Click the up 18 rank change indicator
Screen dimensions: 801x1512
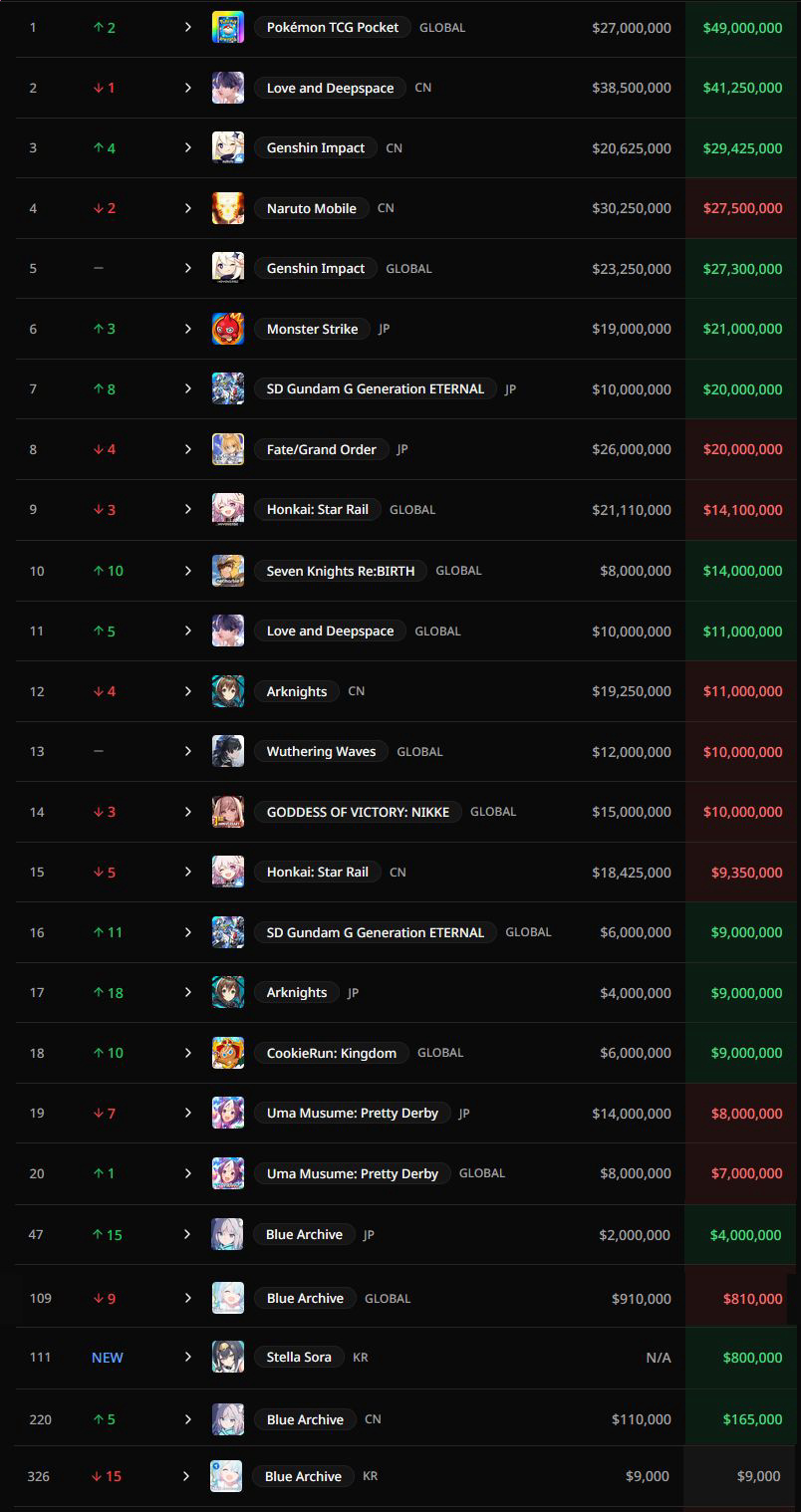pos(108,992)
